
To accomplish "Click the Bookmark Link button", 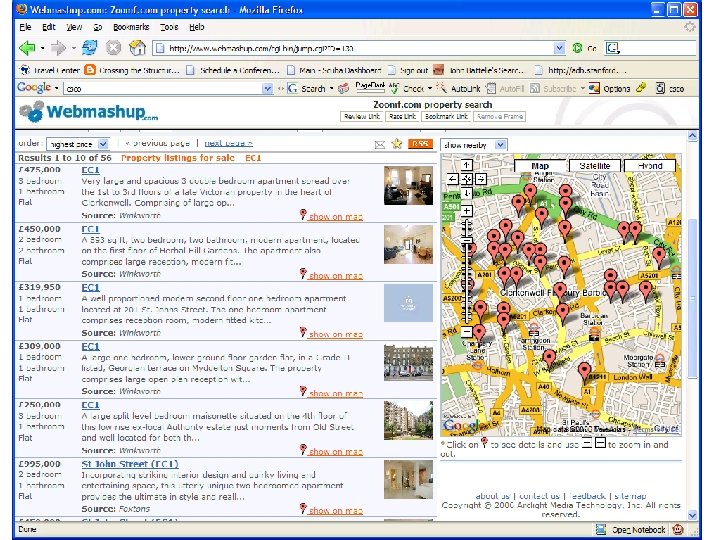I will coord(446,117).
